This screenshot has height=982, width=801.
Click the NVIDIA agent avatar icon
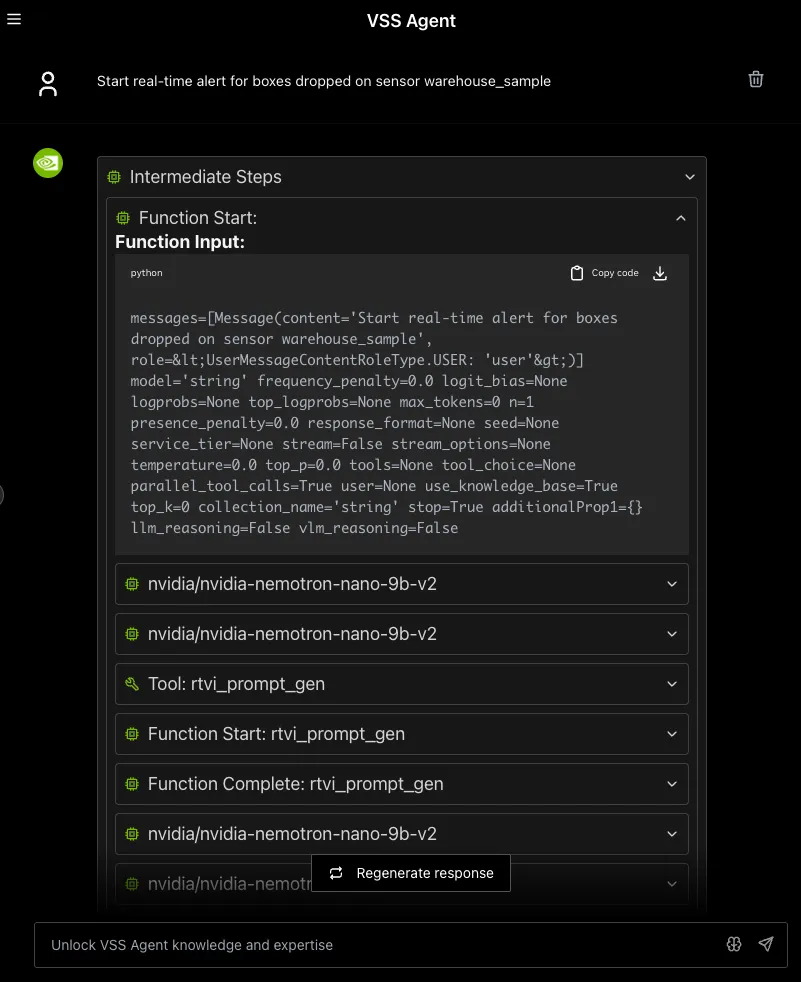[48, 163]
